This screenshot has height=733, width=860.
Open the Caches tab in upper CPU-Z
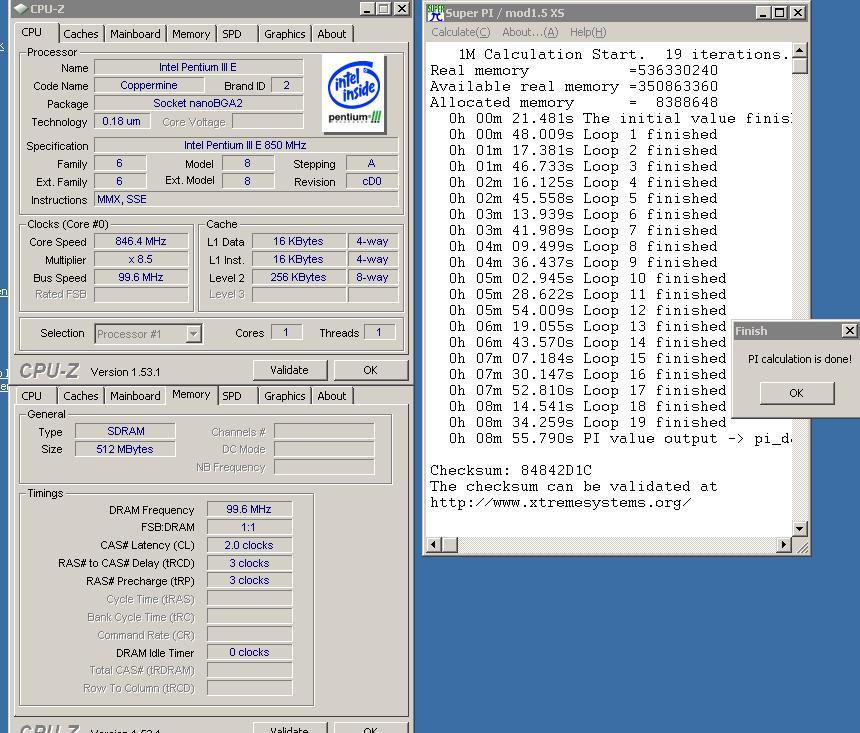pos(81,34)
